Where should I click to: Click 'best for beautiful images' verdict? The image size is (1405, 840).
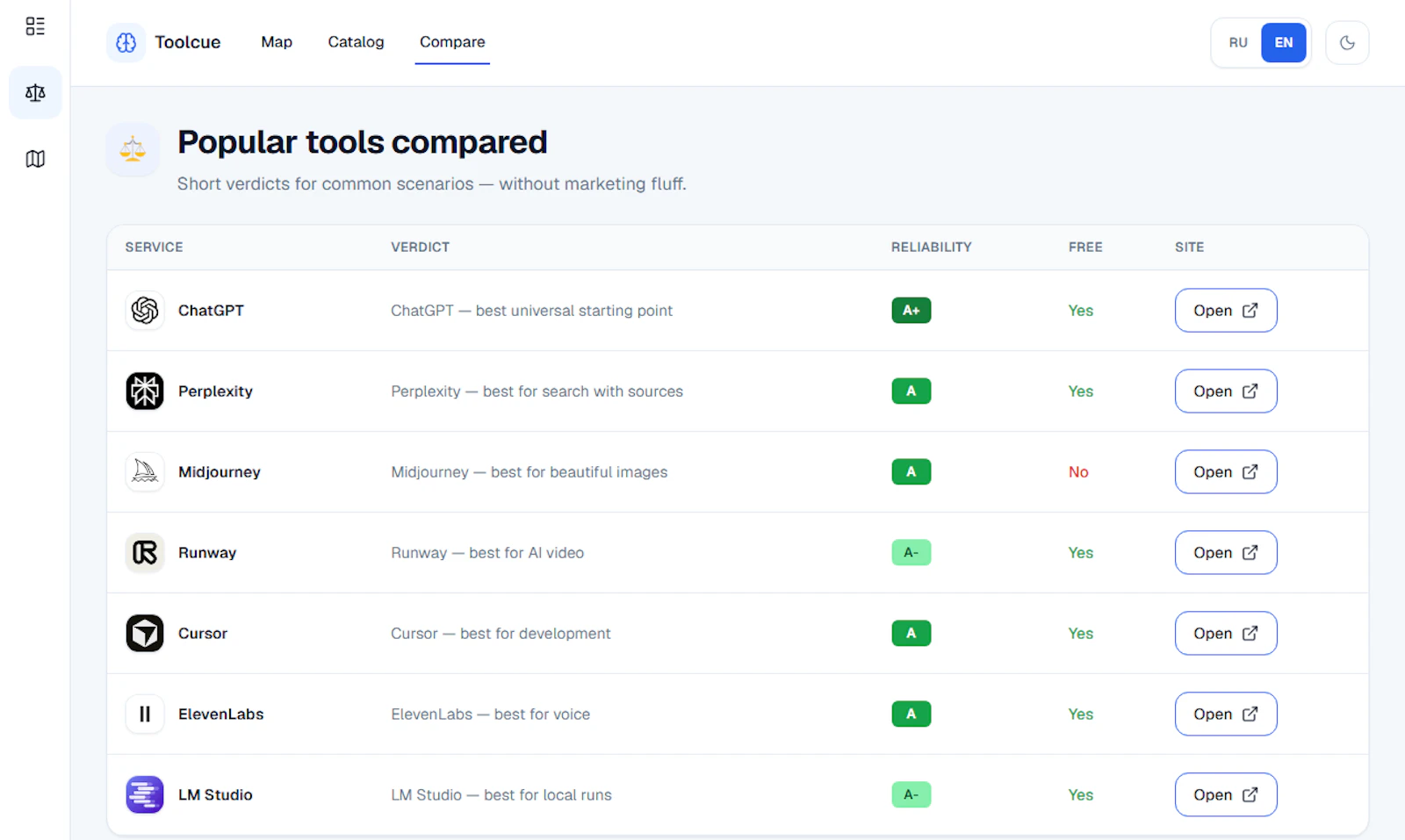[580, 471]
